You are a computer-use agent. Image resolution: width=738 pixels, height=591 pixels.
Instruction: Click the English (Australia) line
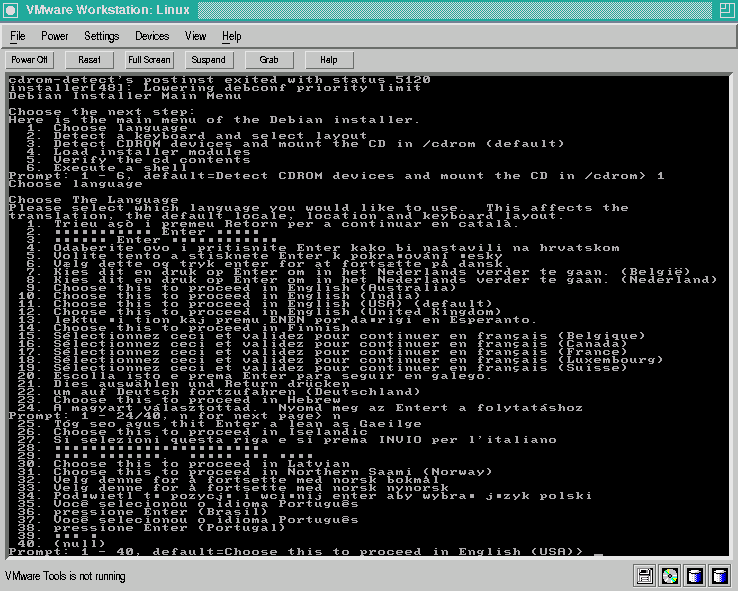pyautogui.click(x=241, y=288)
